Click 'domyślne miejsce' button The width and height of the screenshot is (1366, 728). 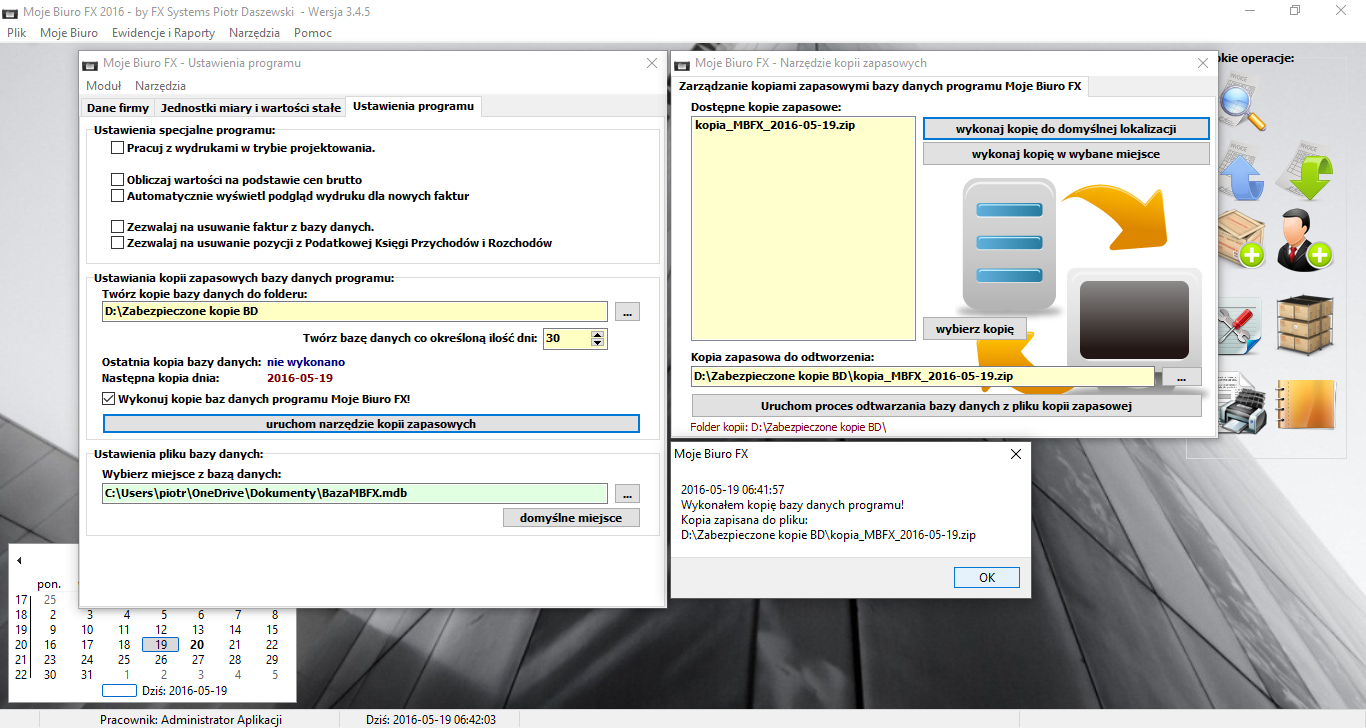[x=571, y=518]
